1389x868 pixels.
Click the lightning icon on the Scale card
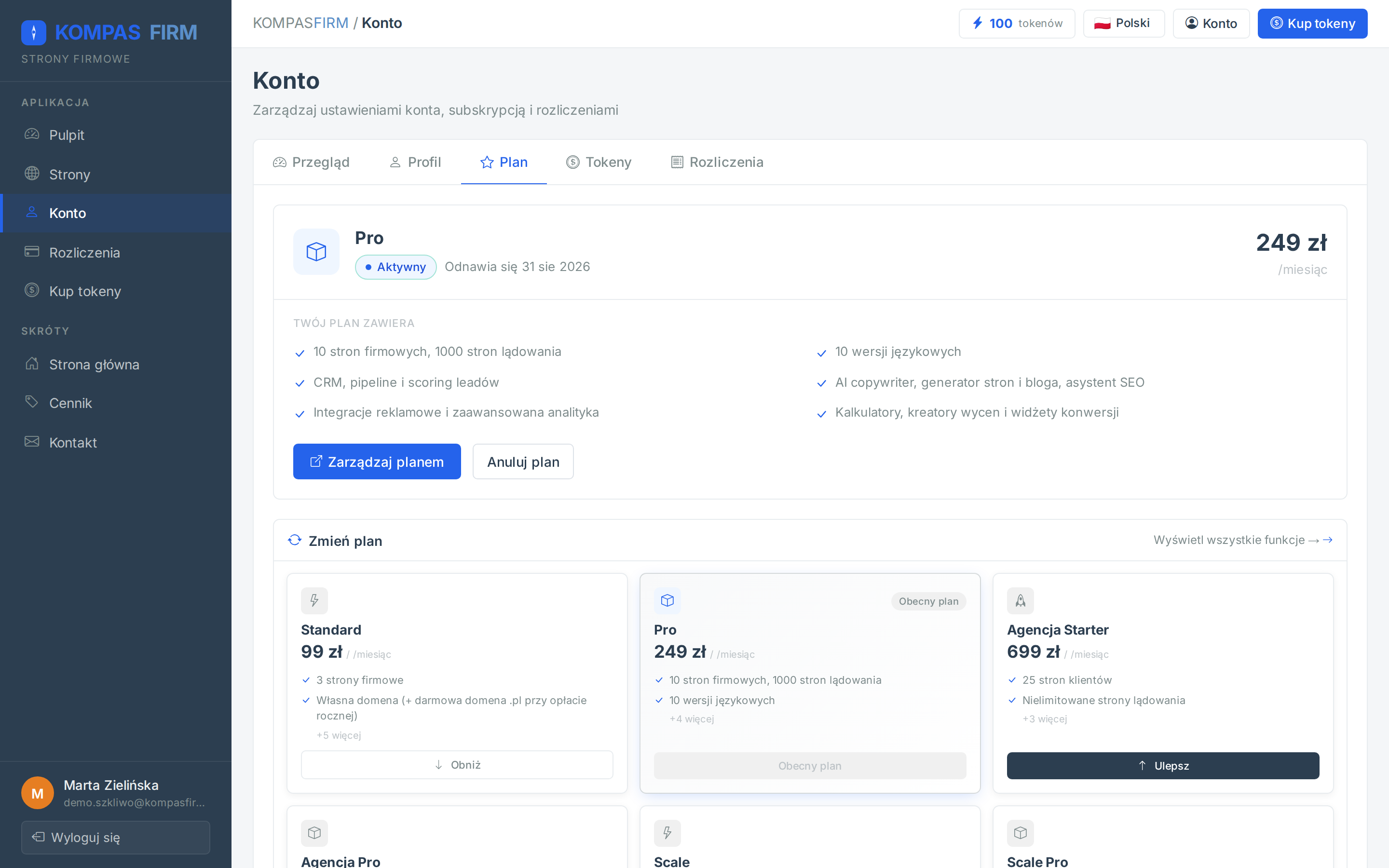[667, 833]
